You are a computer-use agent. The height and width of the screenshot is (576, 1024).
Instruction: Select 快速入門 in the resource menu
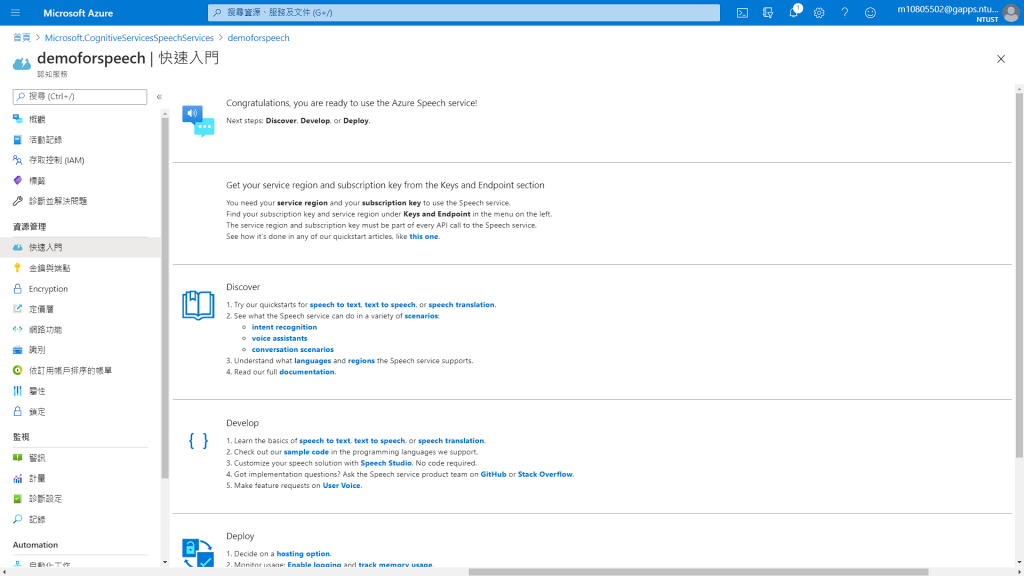coord(80,248)
